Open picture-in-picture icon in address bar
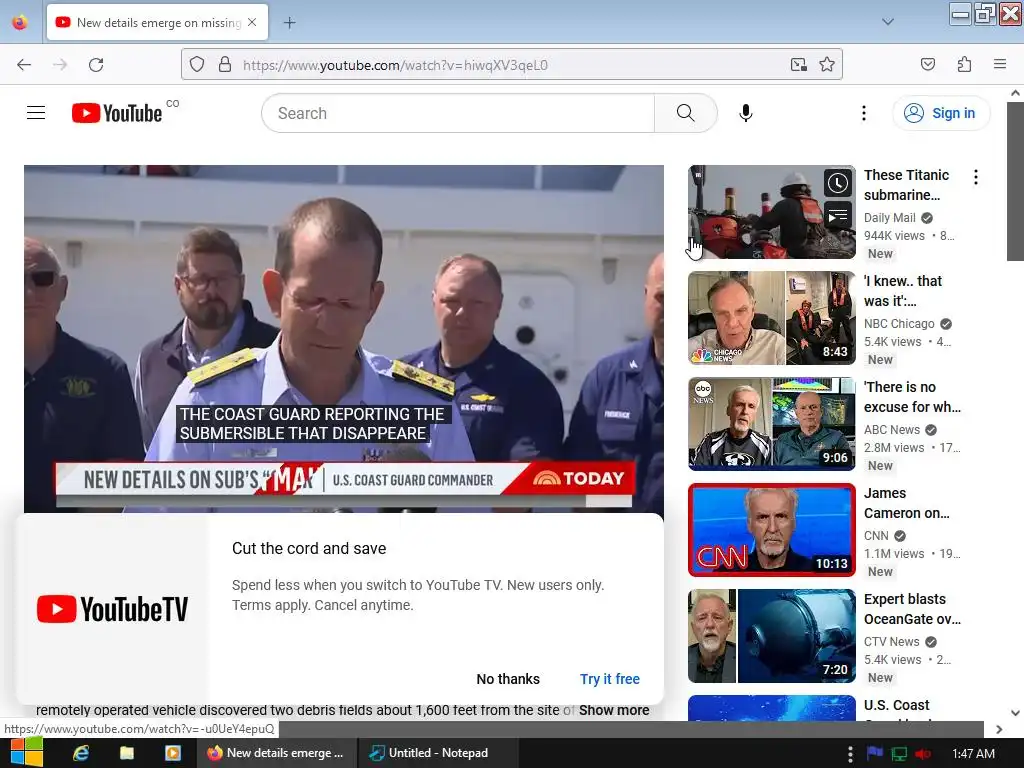Screen dimensions: 1024x768 click(x=798, y=65)
